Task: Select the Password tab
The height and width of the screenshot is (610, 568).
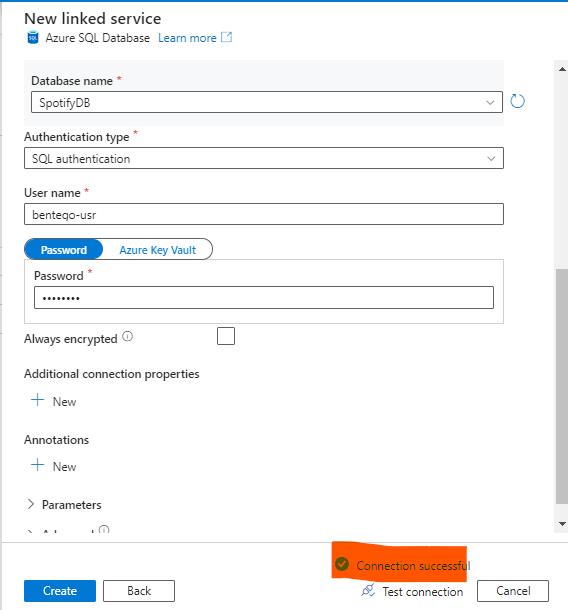Action: point(64,250)
